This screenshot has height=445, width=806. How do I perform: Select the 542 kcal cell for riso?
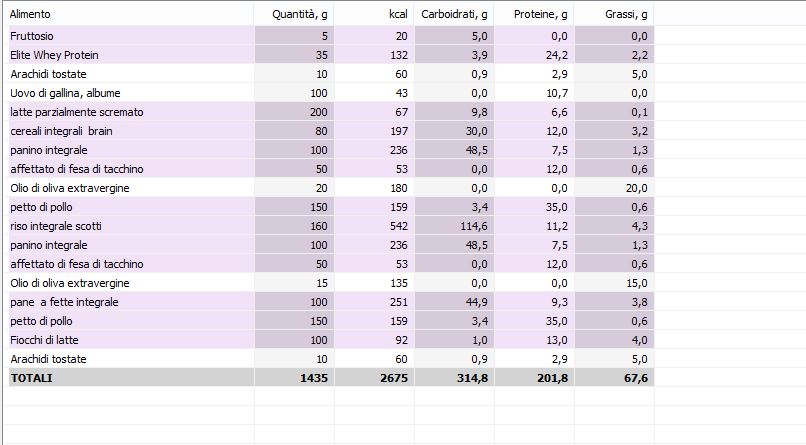[398, 226]
